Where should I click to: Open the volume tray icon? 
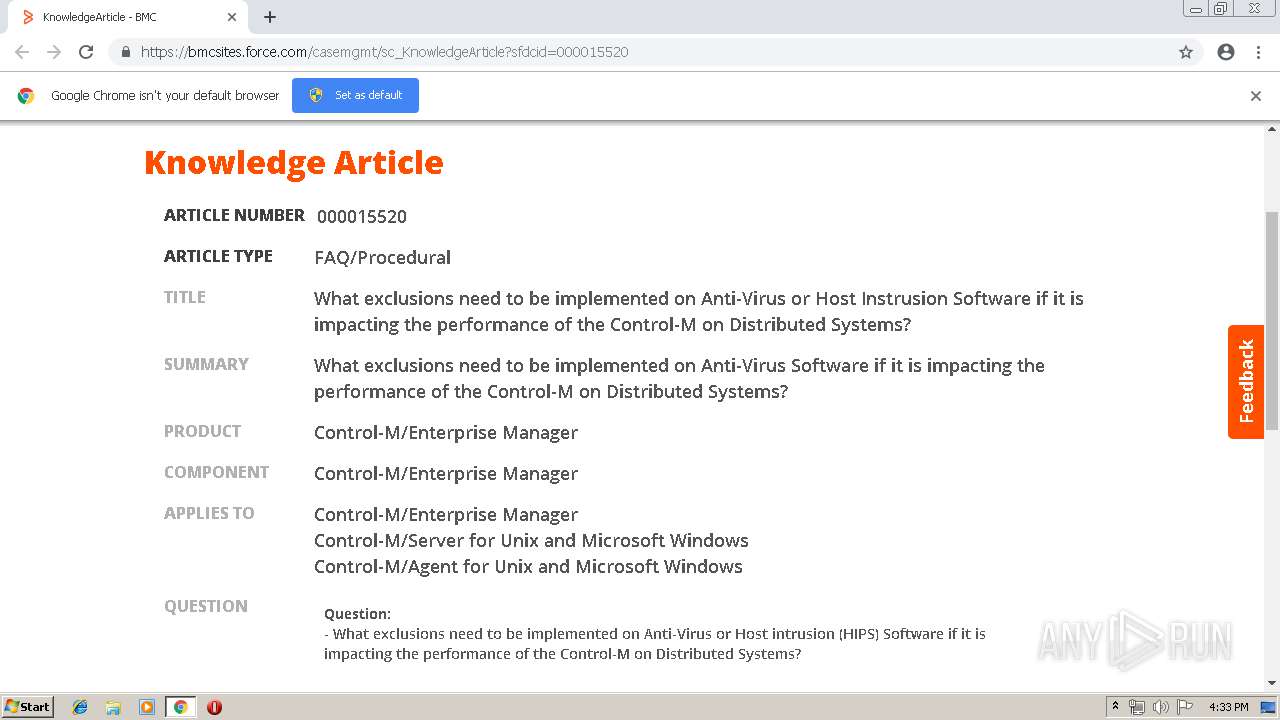click(1160, 707)
